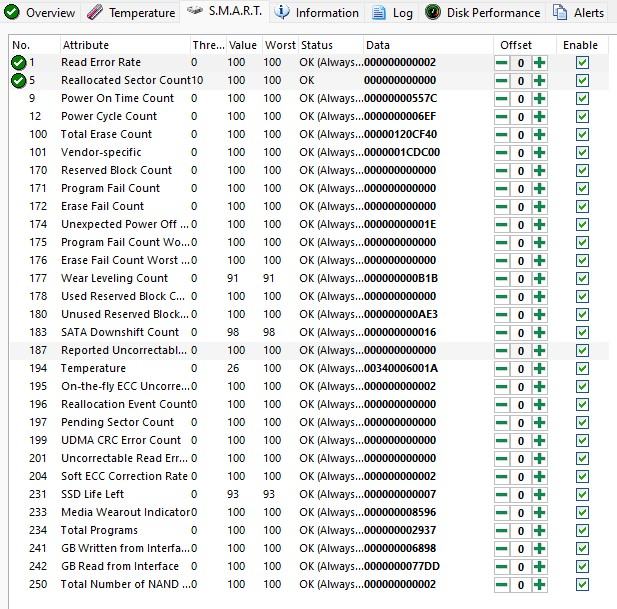This screenshot has width=617, height=609.
Task: Increase offset for Power On Time Count
Action: tap(539, 99)
